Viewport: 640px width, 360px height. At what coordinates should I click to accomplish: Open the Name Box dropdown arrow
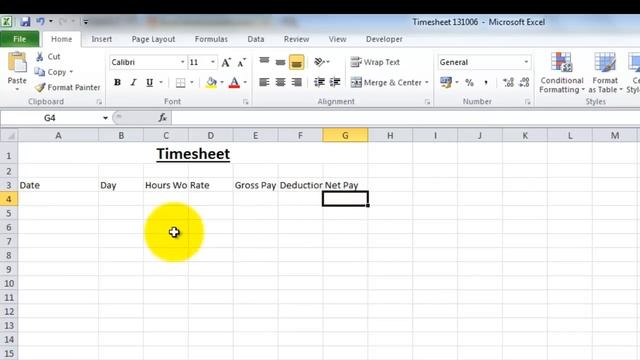pos(105,118)
